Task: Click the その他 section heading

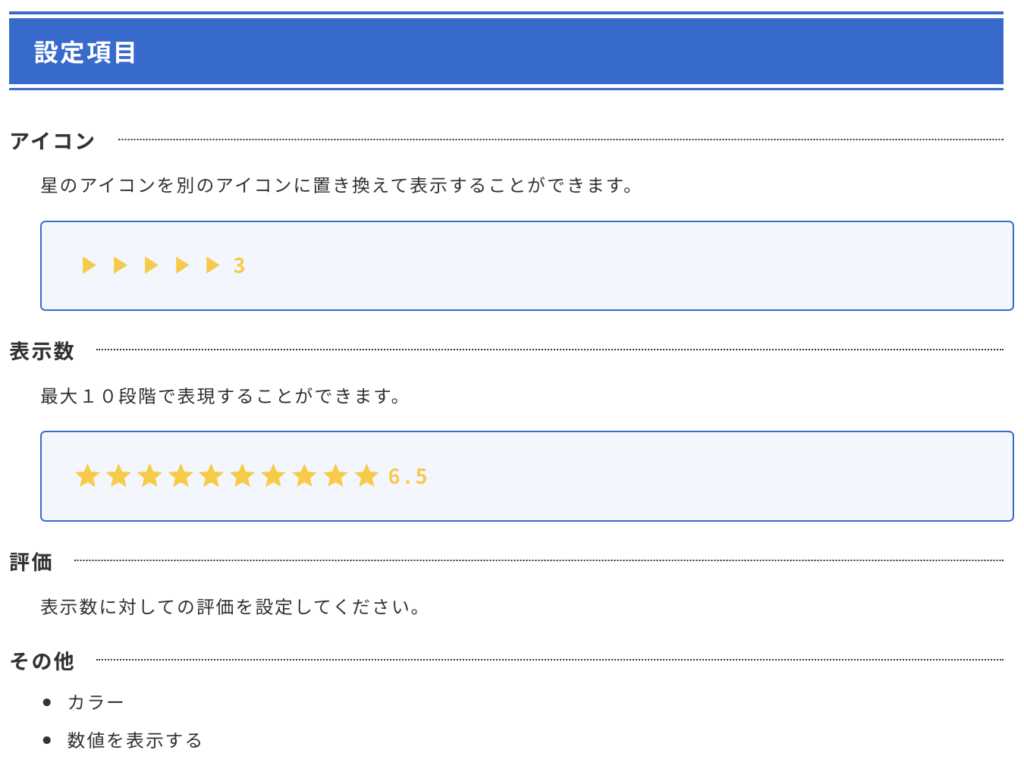Action: pyautogui.click(x=42, y=661)
